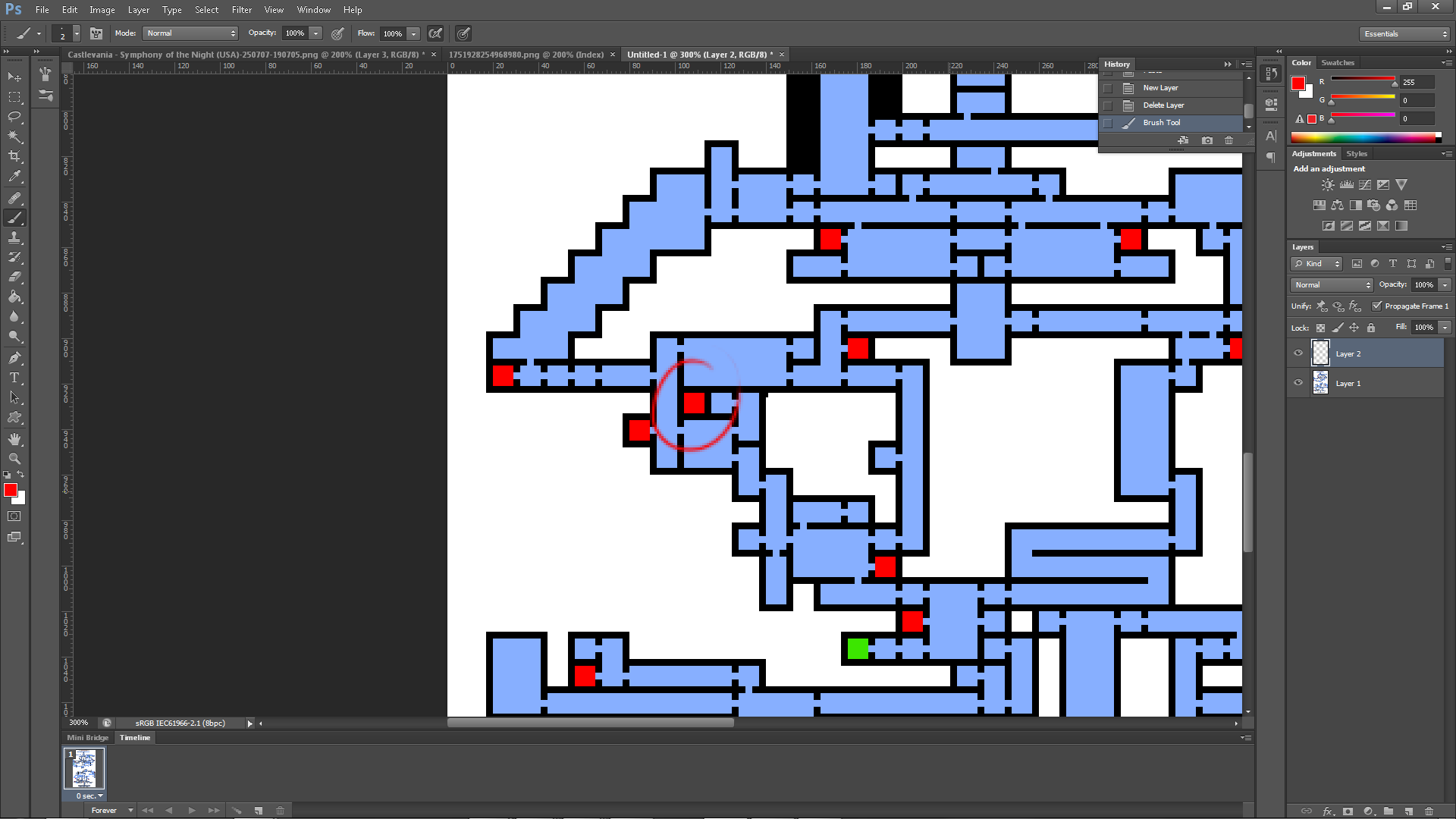Click delete state trash icon in History
The image size is (1456, 819).
[x=1228, y=140]
